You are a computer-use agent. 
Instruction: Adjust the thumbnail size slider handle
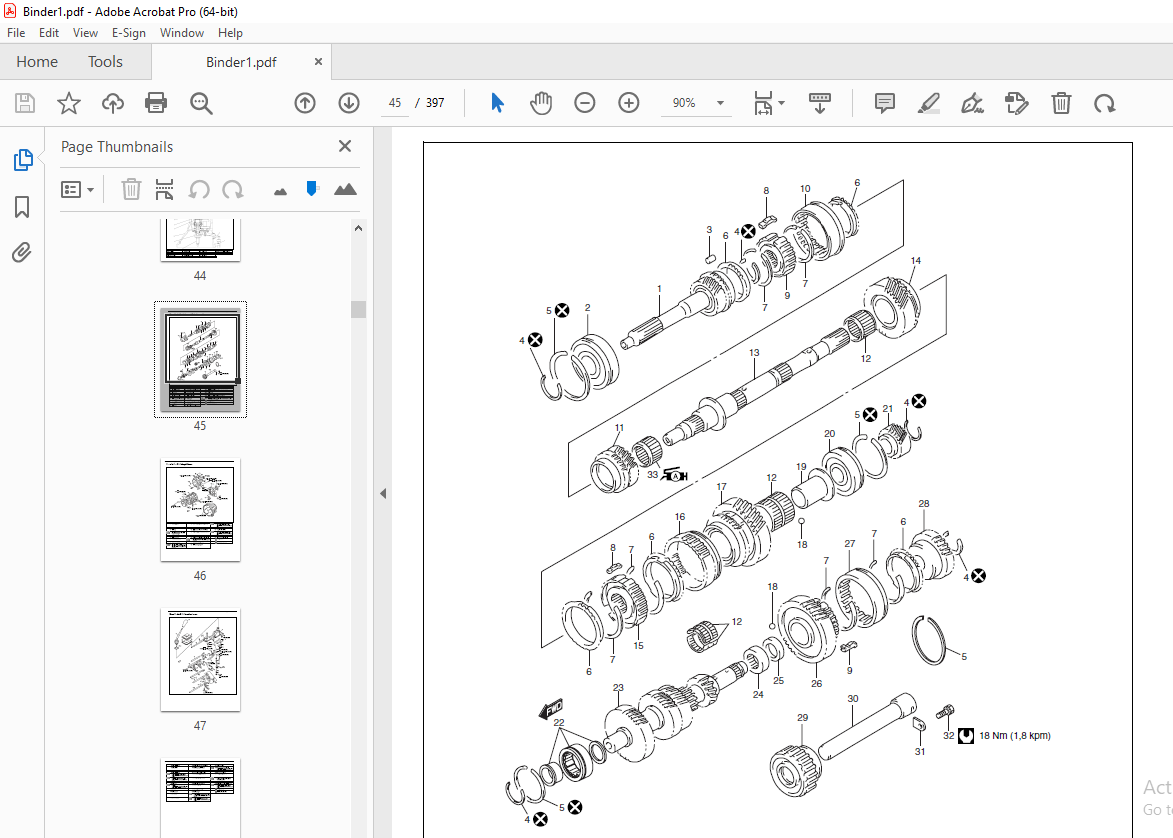[312, 189]
